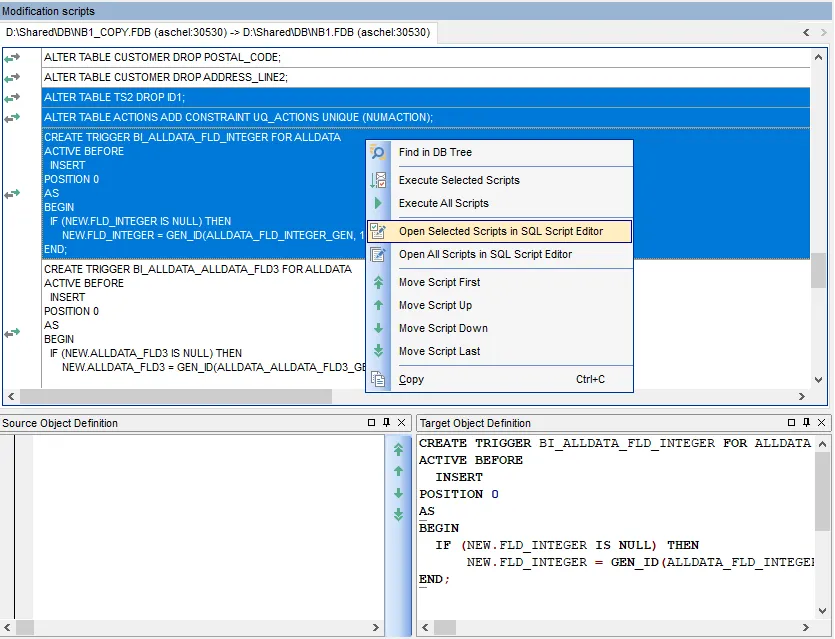The height and width of the screenshot is (639, 835).
Task: Click single down arrow on middle strip
Action: [398, 493]
